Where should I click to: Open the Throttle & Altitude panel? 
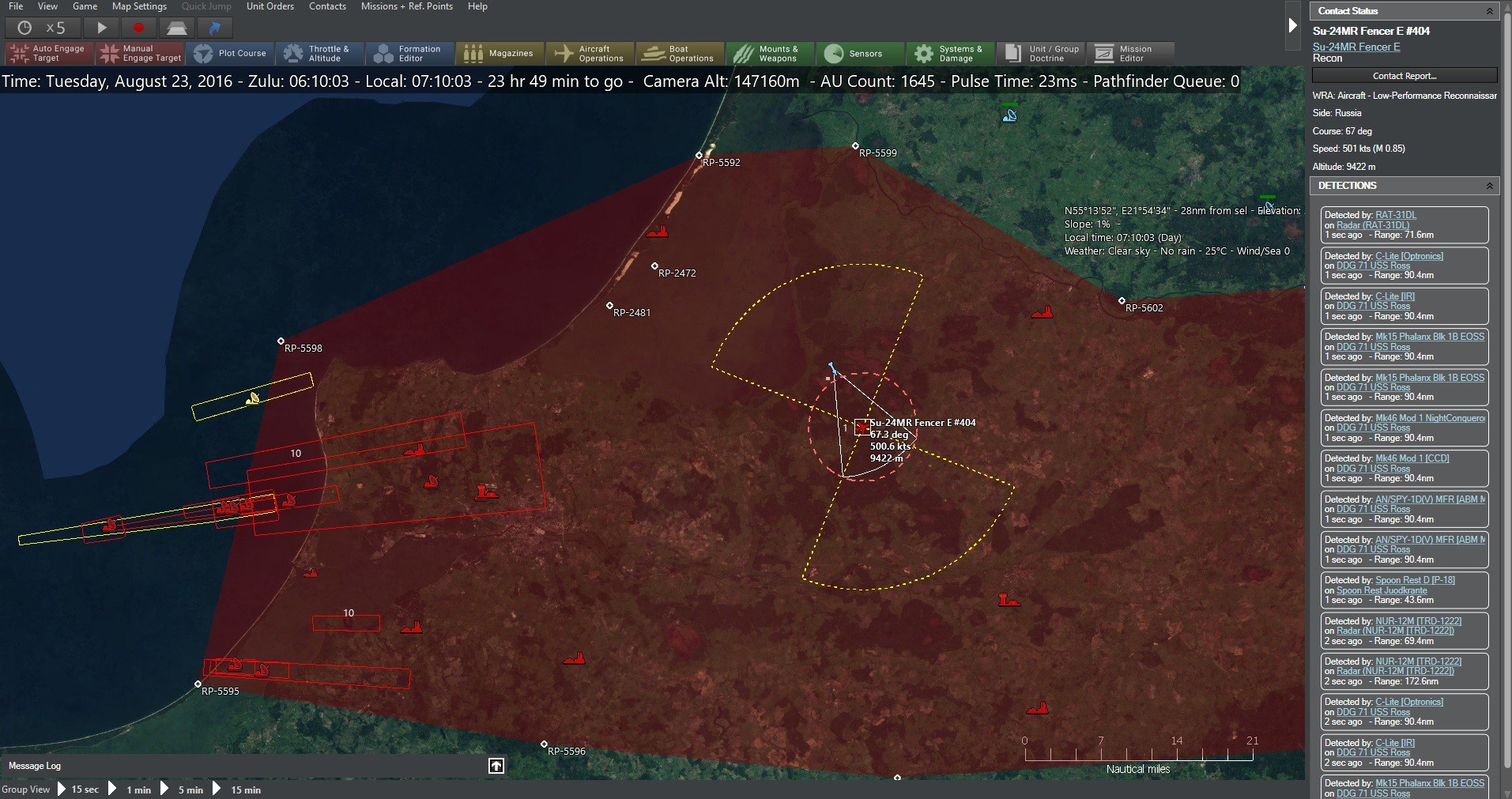[x=319, y=53]
